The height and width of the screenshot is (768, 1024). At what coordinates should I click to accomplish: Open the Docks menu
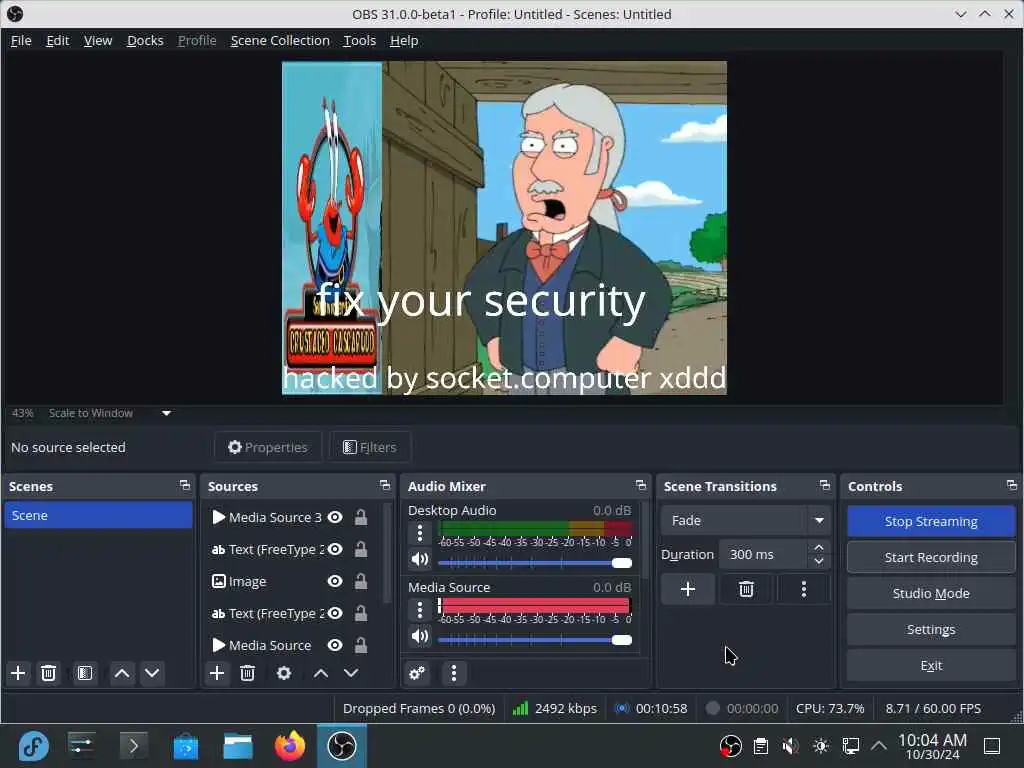[x=145, y=40]
